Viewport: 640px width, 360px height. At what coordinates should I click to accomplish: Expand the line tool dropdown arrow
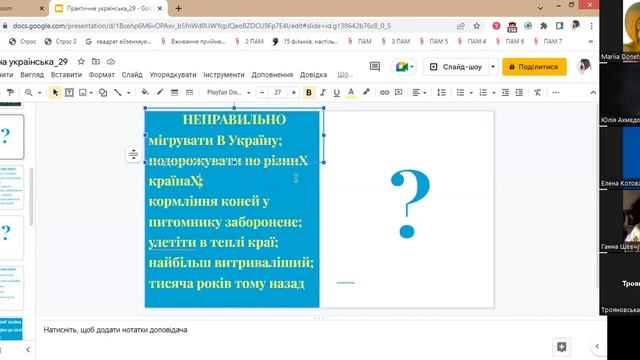pos(129,93)
